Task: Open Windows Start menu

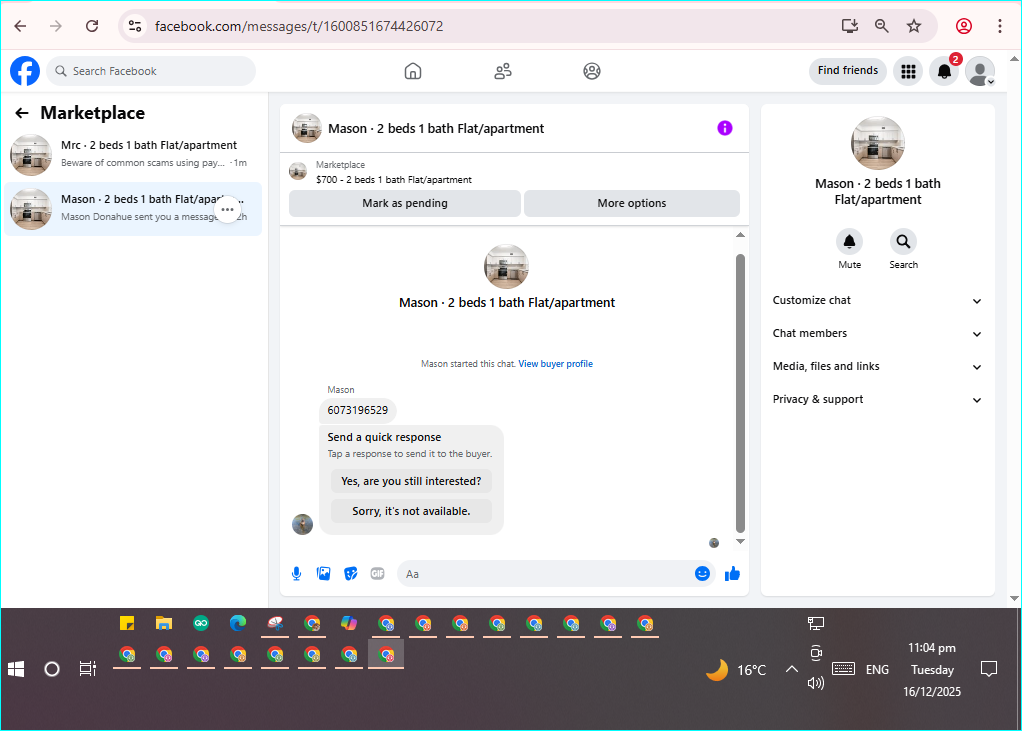Action: [16, 669]
